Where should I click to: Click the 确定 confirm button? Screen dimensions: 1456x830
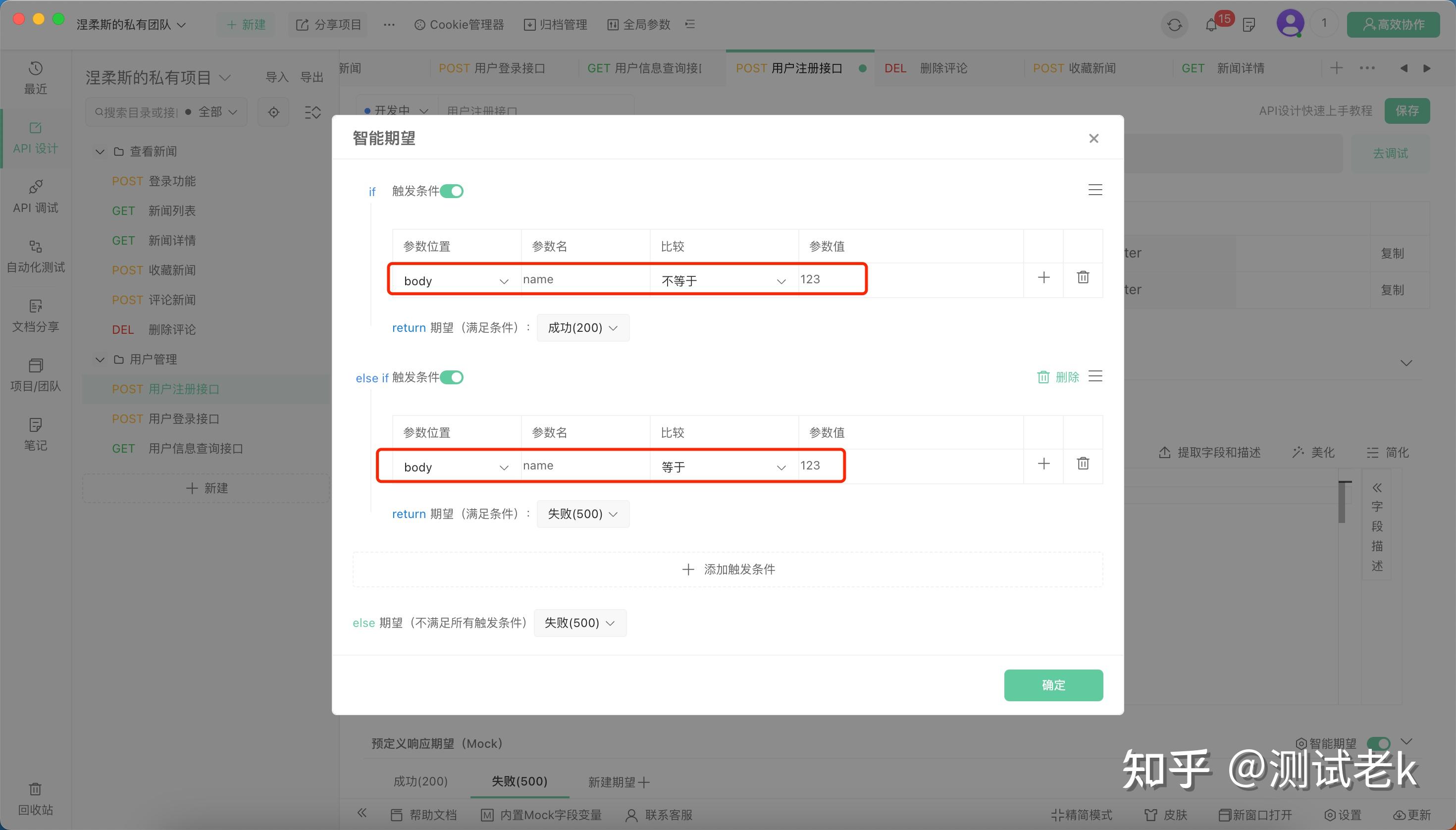1052,684
